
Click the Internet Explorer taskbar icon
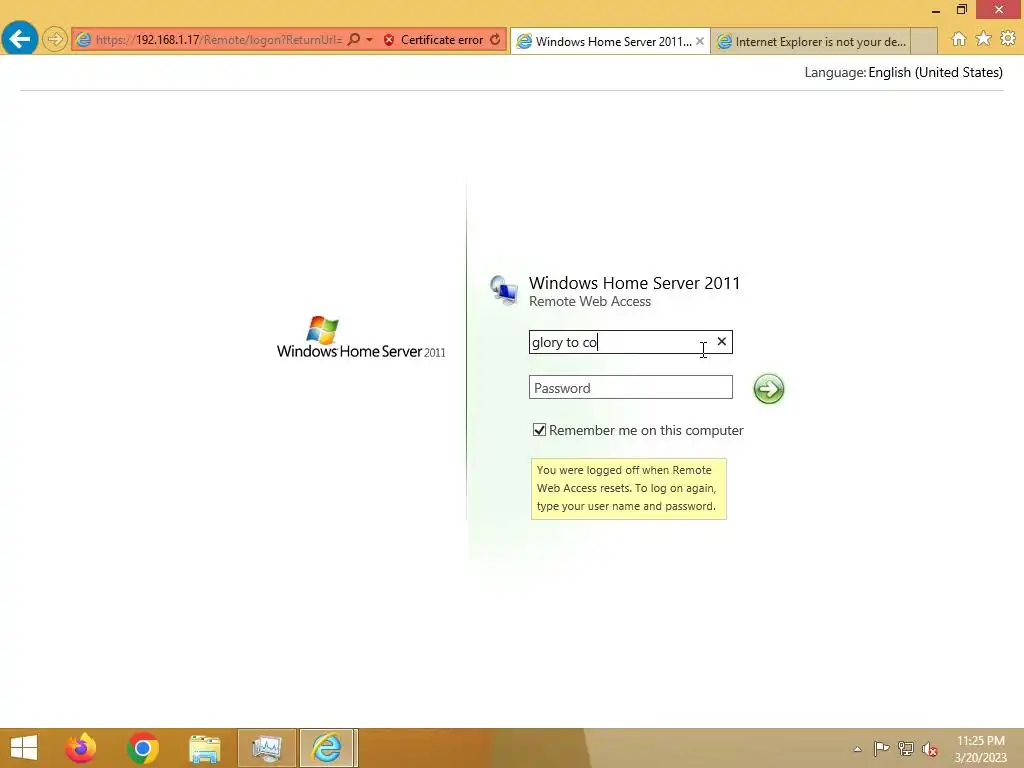click(x=327, y=748)
